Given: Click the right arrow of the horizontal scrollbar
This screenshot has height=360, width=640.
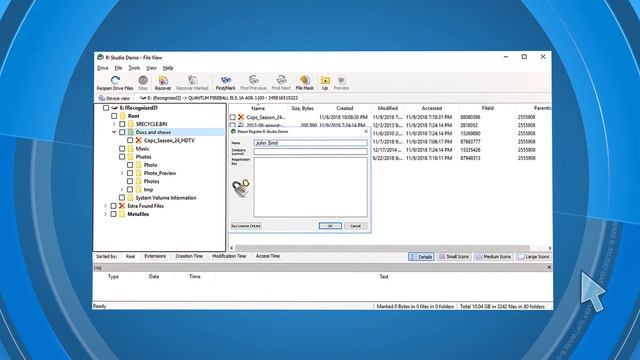Looking at the screenshot, I should [549, 248].
